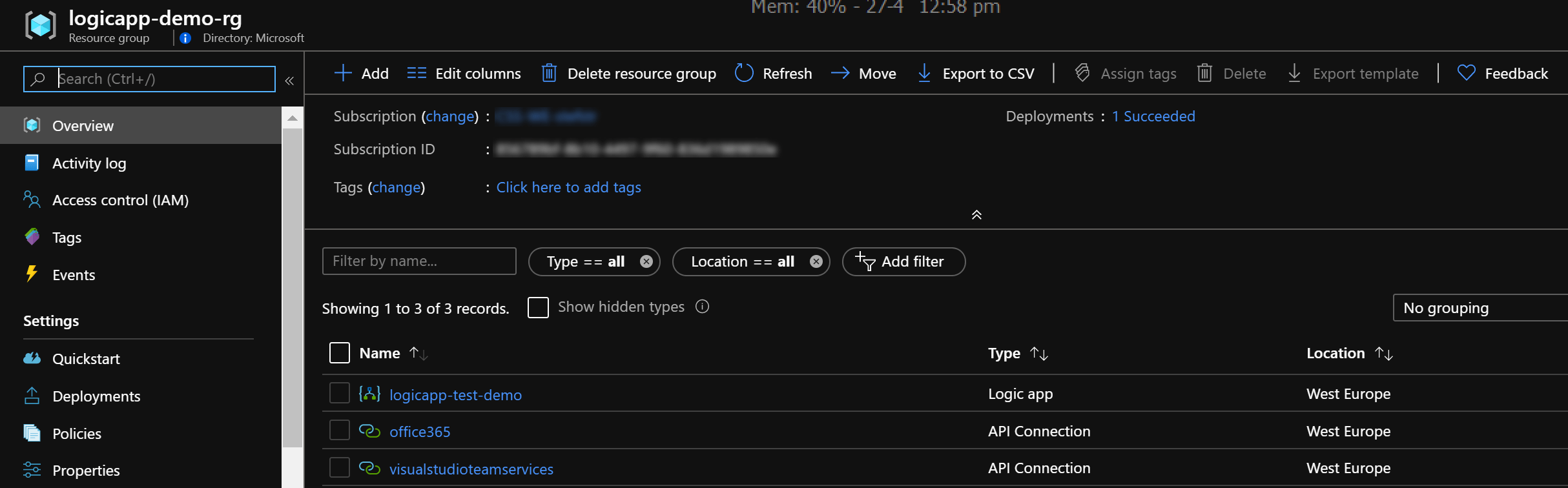Click the Policies documents icon
This screenshot has height=488, width=1568.
click(32, 432)
